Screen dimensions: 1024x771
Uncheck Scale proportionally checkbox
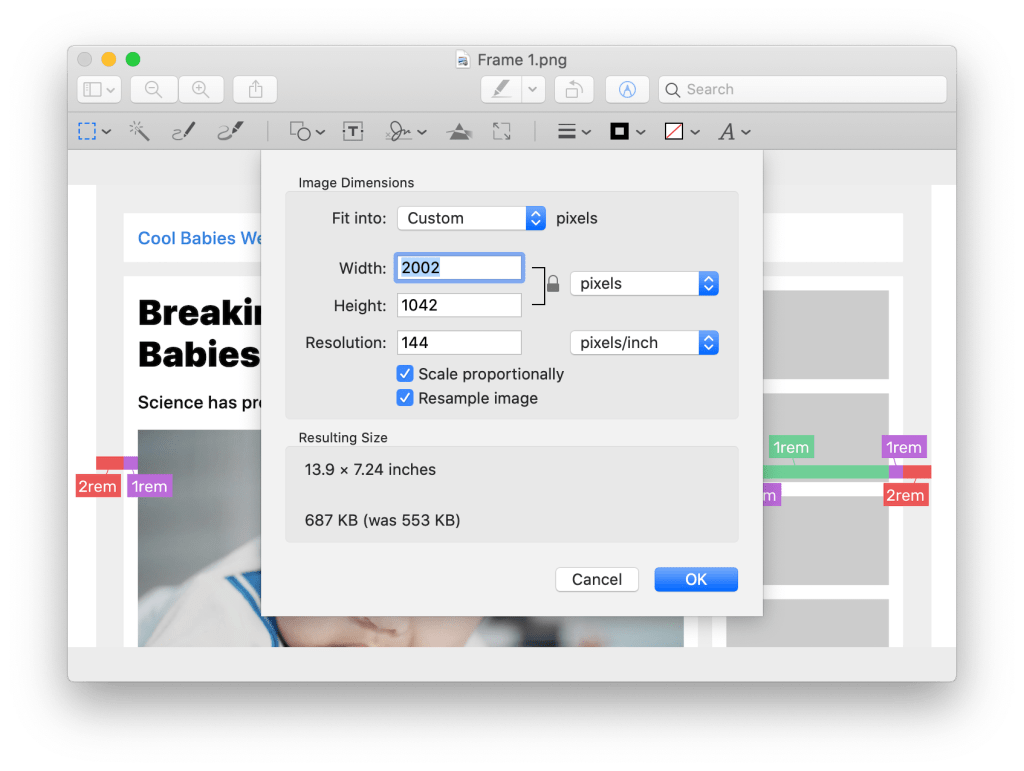(x=405, y=373)
